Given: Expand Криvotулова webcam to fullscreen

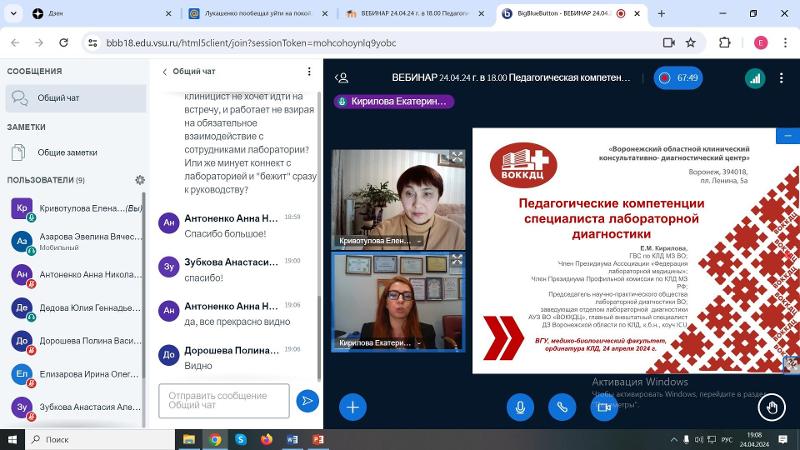Looking at the screenshot, I should coord(457,157).
